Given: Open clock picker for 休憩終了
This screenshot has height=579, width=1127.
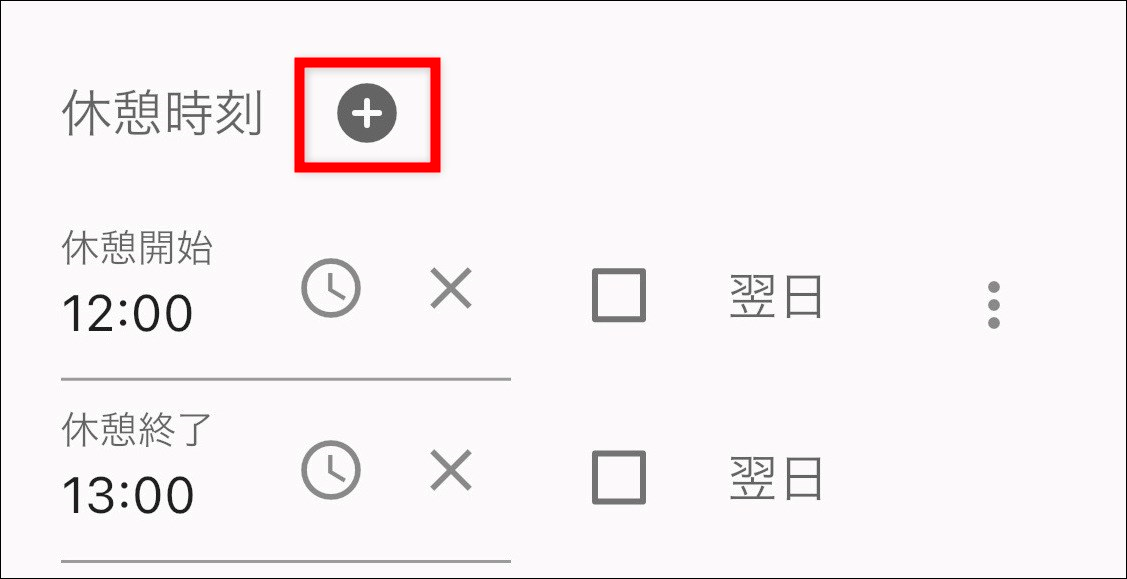Looking at the screenshot, I should click(x=331, y=470).
